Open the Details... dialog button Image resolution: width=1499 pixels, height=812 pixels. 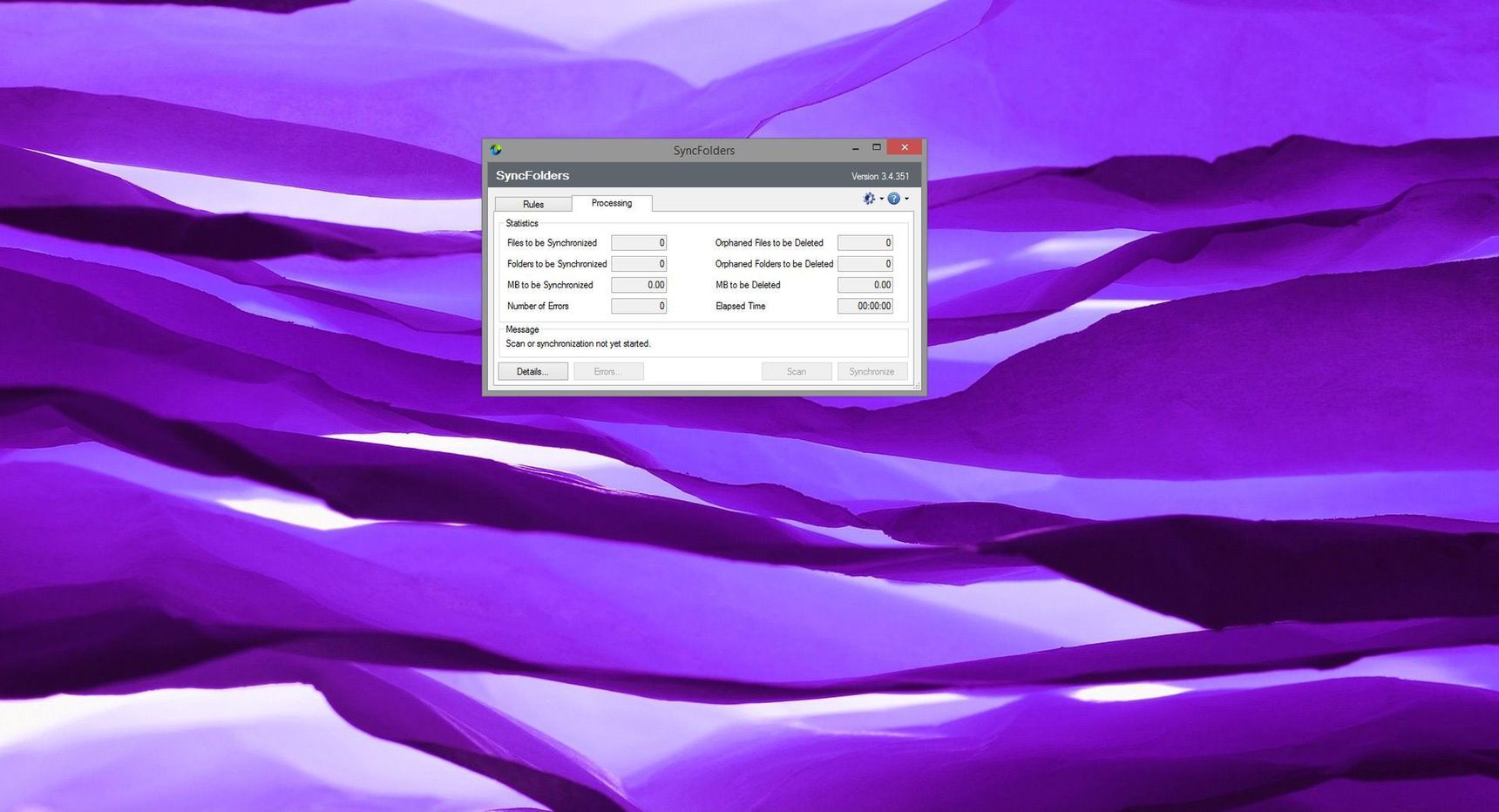pos(533,371)
